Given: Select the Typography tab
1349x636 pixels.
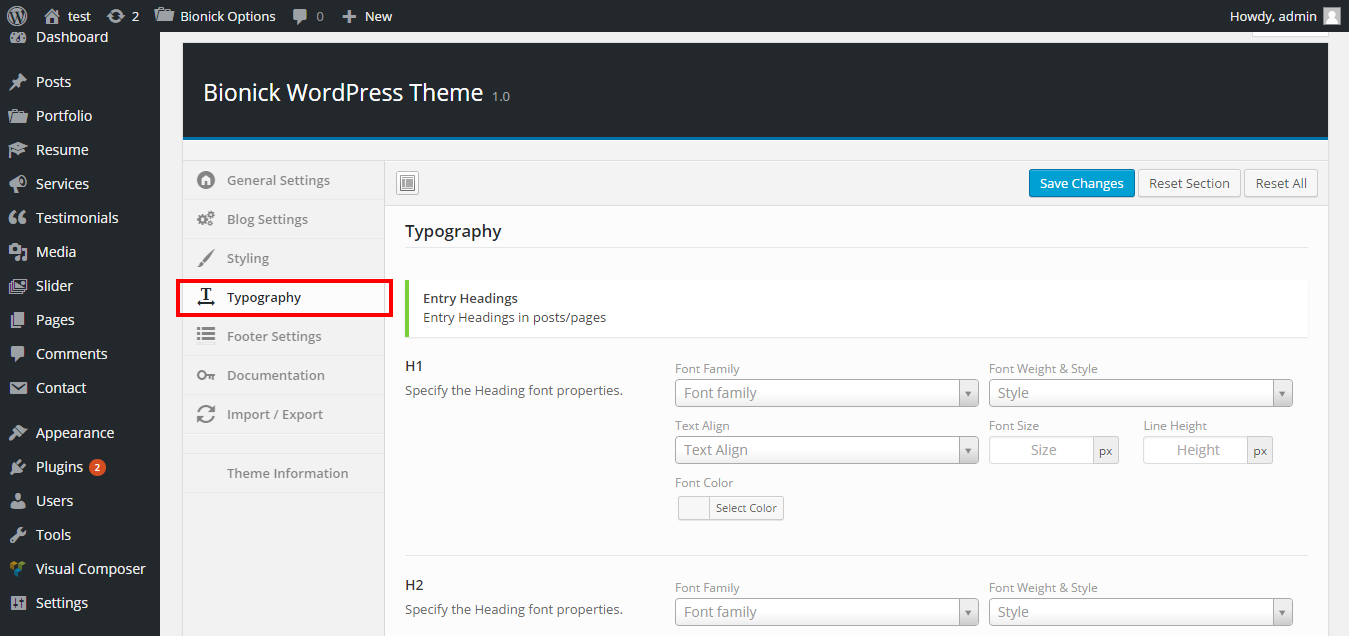Looking at the screenshot, I should 283,297.
